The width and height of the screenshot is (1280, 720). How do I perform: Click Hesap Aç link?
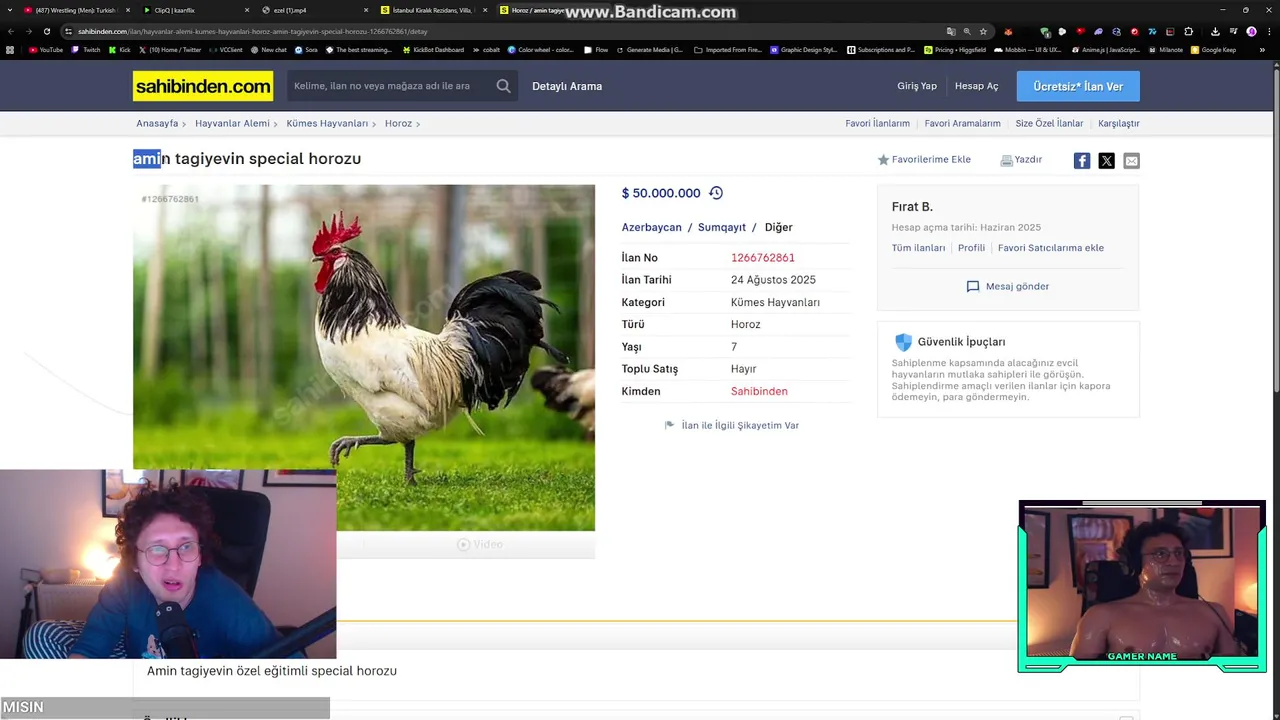[x=976, y=86]
